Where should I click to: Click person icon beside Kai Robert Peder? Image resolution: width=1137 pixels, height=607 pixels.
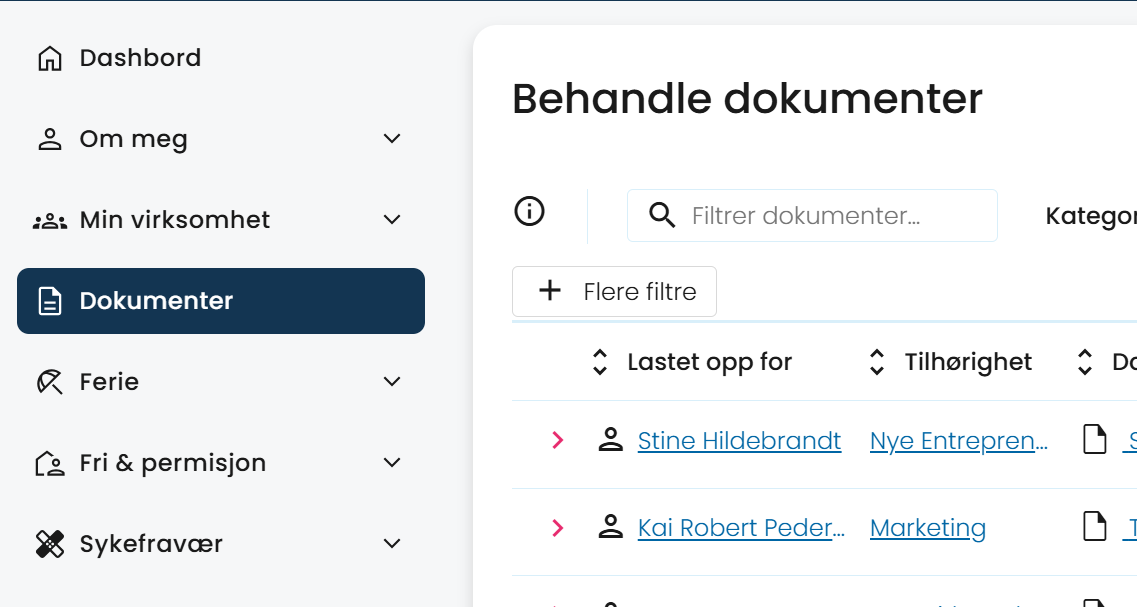pos(611,527)
